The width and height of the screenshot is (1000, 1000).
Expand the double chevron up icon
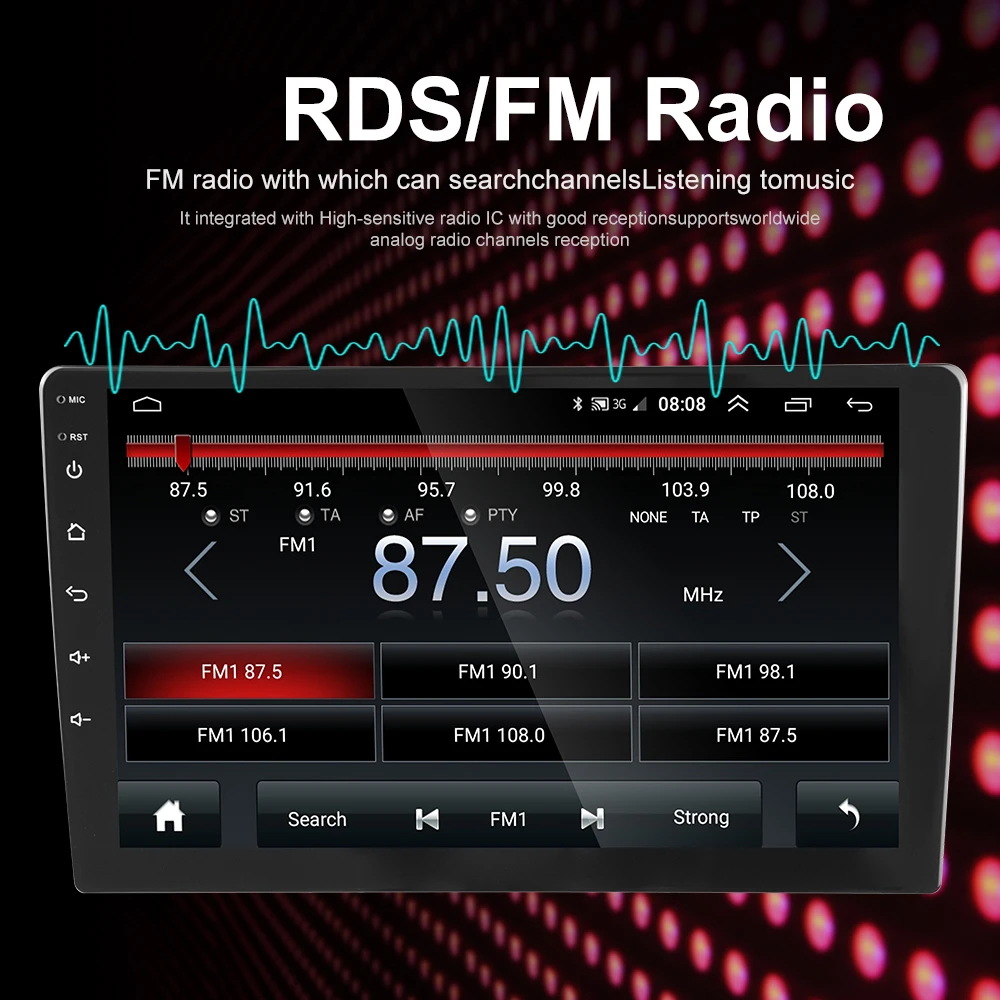738,404
